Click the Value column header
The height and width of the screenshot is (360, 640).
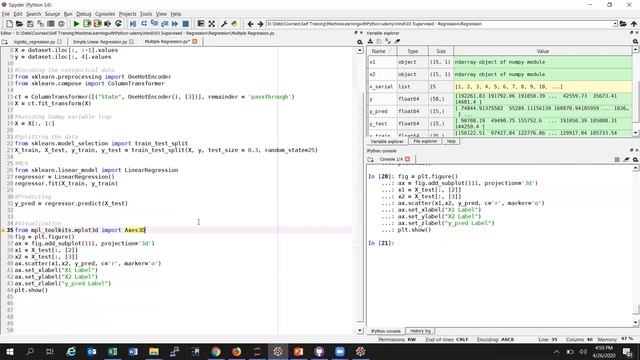click(542, 51)
